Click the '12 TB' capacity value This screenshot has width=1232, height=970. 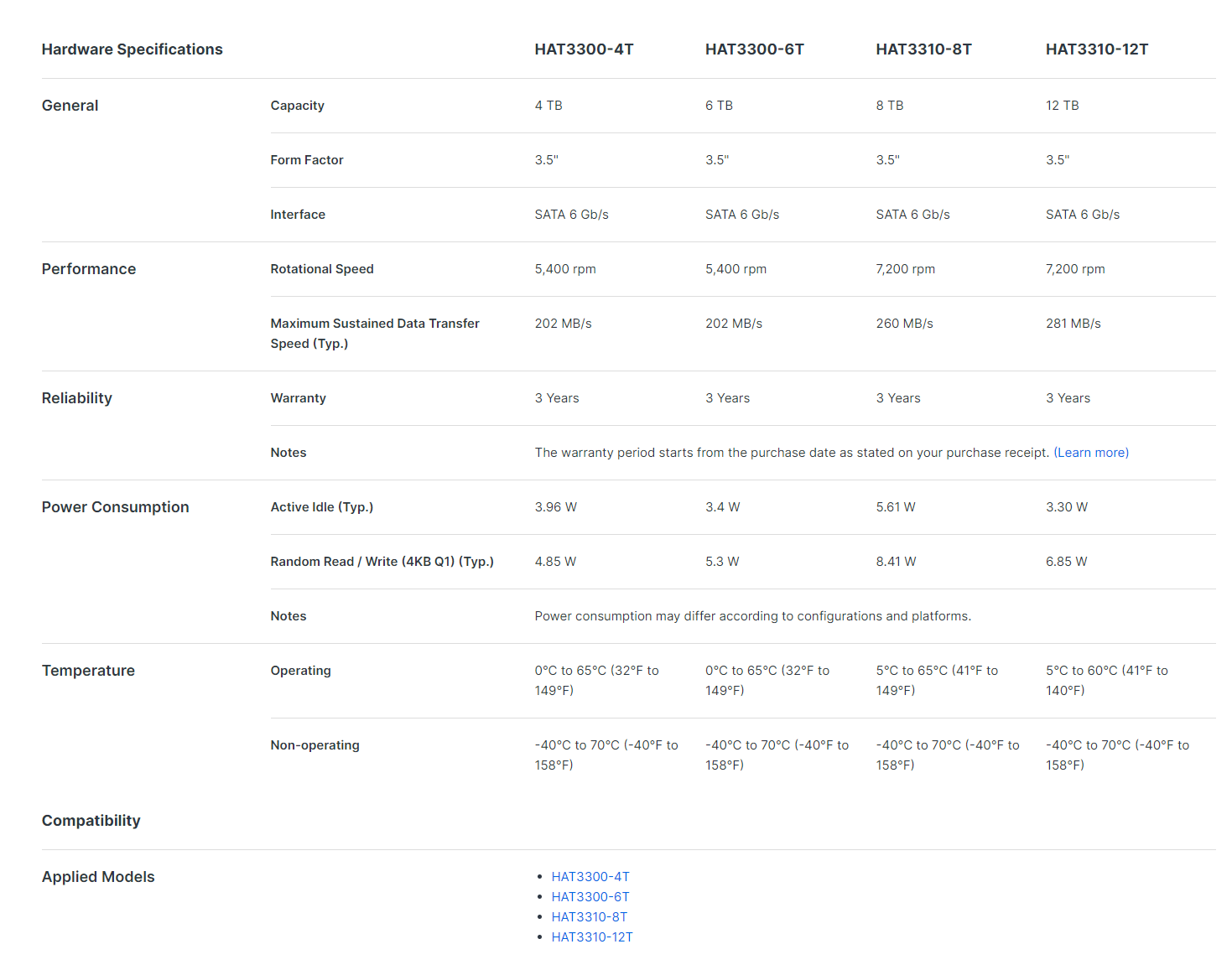pos(1063,106)
